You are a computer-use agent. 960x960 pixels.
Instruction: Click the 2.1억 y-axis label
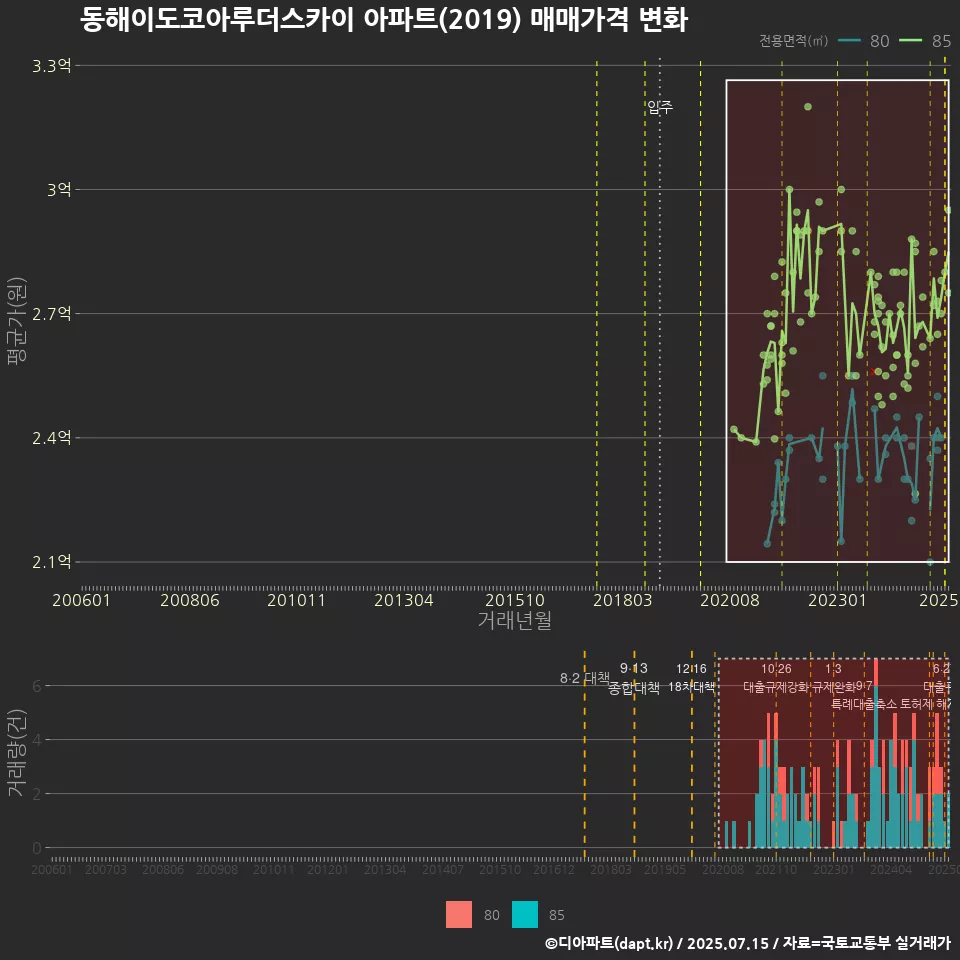[51, 562]
